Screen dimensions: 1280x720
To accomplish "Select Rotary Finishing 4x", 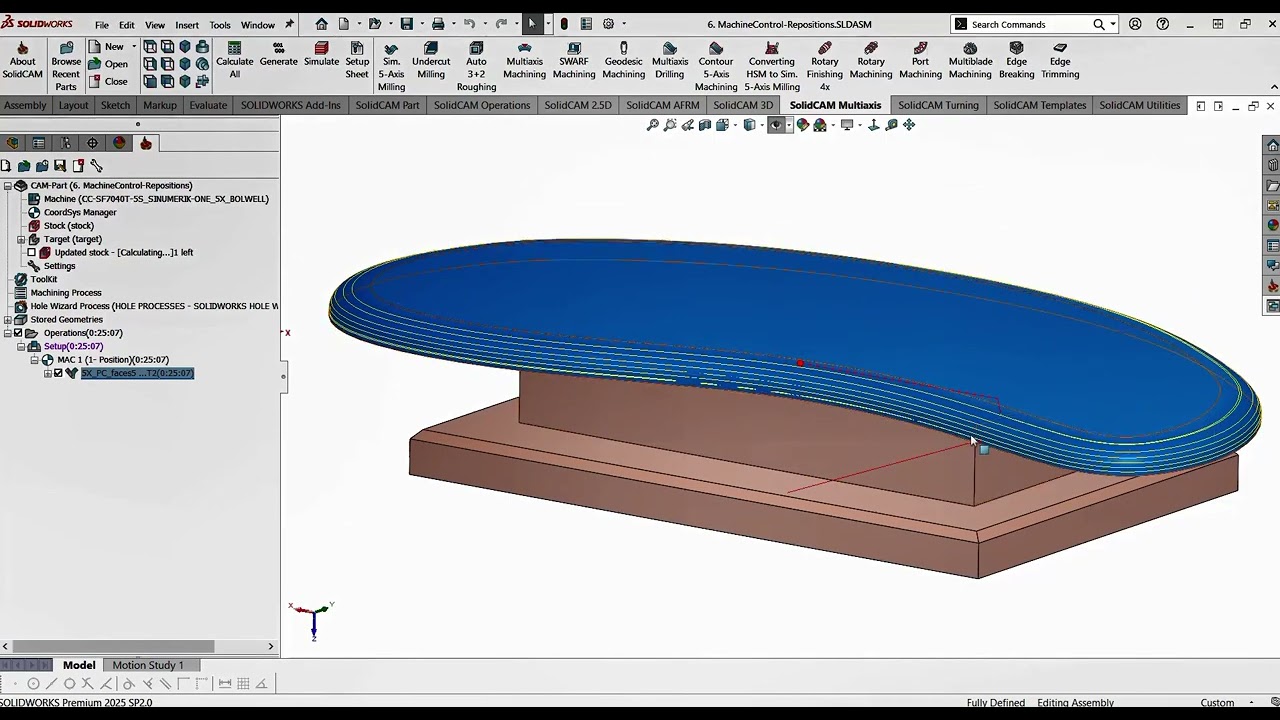I will click(x=825, y=67).
